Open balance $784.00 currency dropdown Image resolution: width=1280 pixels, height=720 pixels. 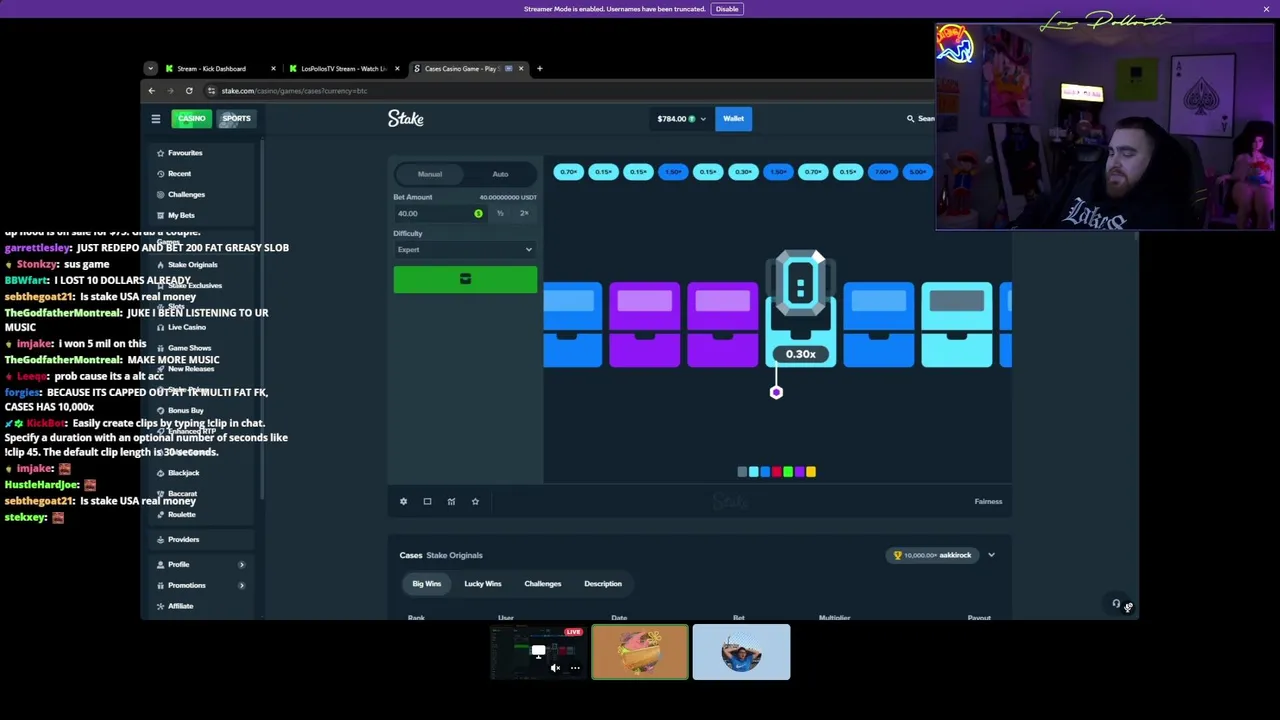point(681,119)
